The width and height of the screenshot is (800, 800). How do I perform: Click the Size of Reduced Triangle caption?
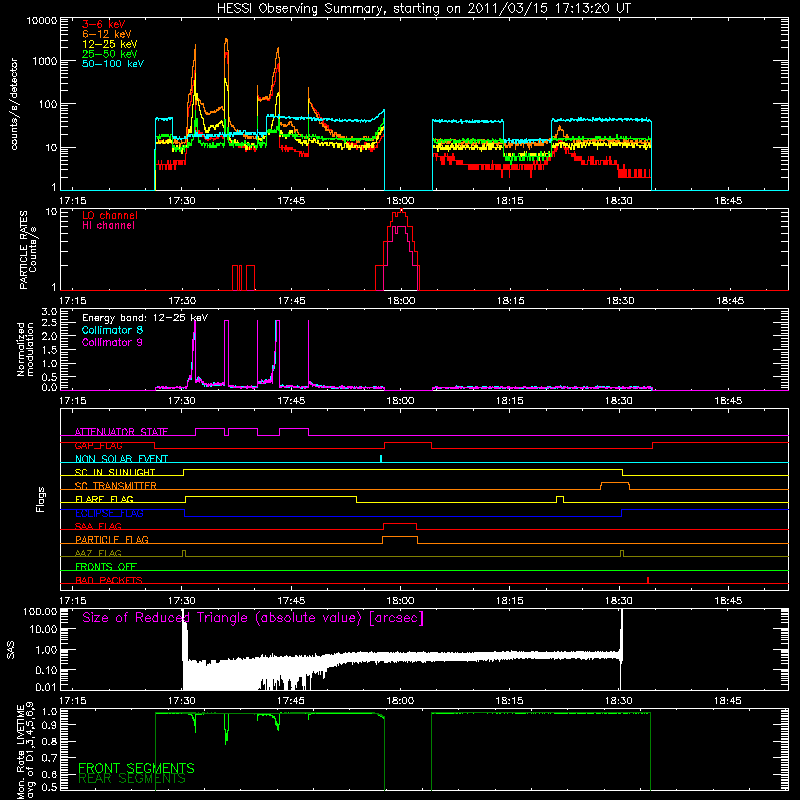click(253, 618)
